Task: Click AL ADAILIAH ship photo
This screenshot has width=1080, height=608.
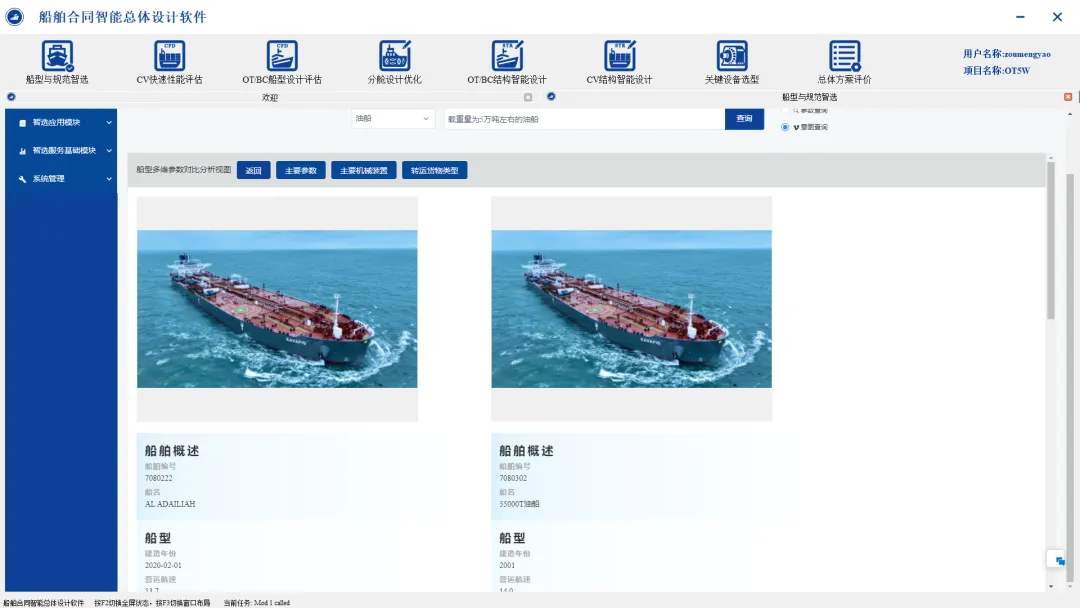Action: 277,309
